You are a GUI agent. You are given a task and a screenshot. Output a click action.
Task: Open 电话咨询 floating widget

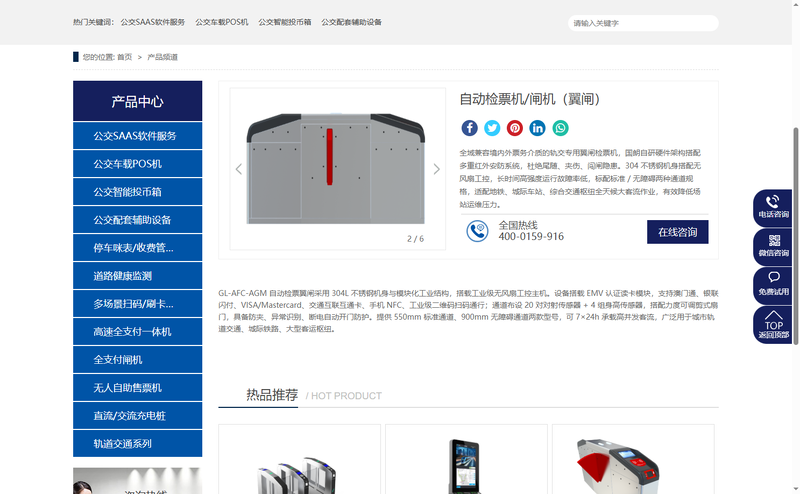click(773, 208)
